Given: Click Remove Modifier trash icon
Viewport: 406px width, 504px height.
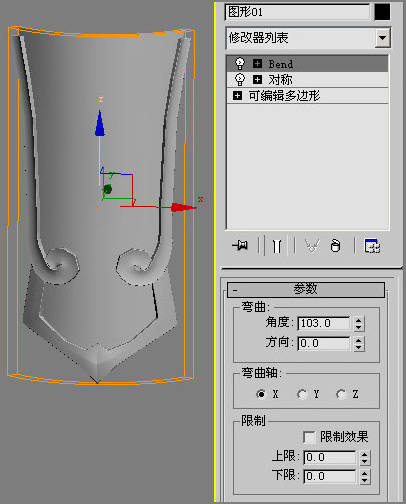Looking at the screenshot, I should [335, 246].
